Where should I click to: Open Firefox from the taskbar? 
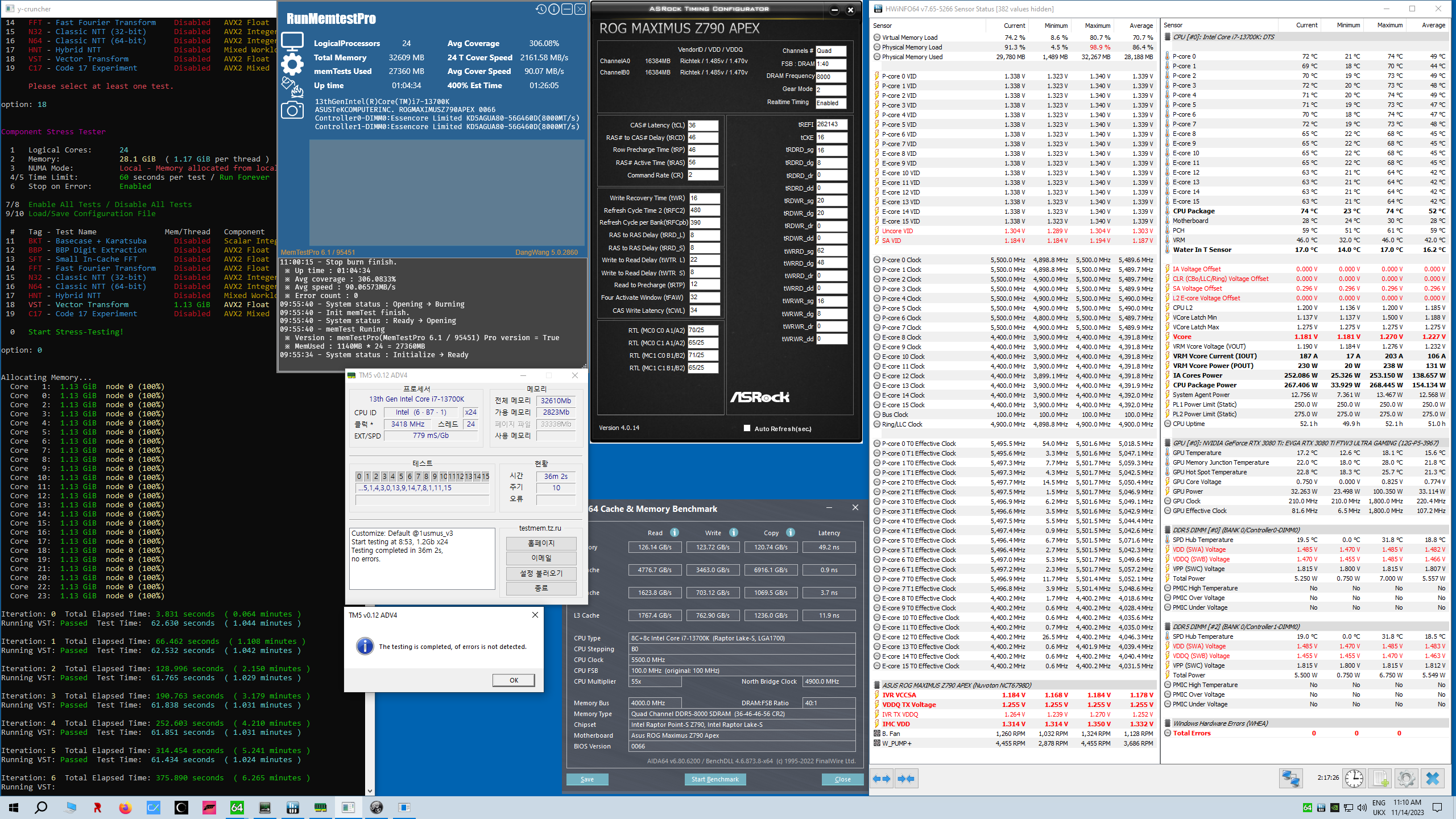click(125, 807)
